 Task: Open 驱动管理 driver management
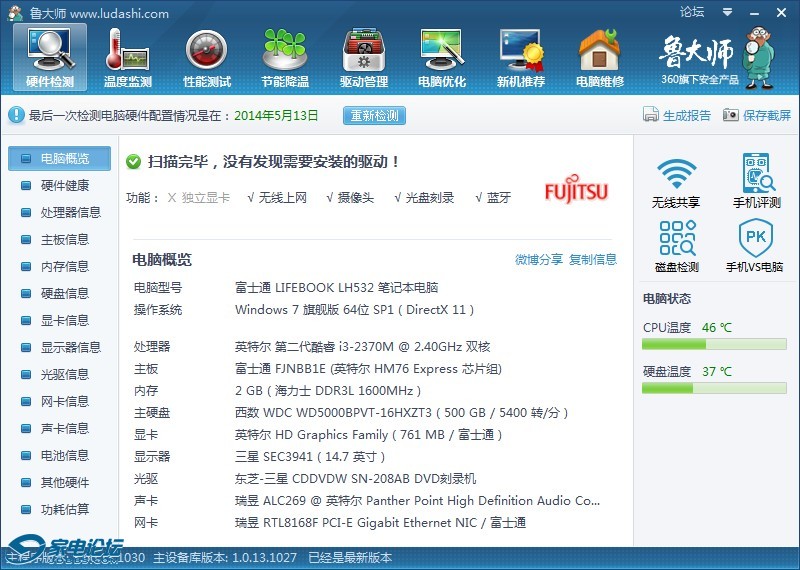point(363,56)
